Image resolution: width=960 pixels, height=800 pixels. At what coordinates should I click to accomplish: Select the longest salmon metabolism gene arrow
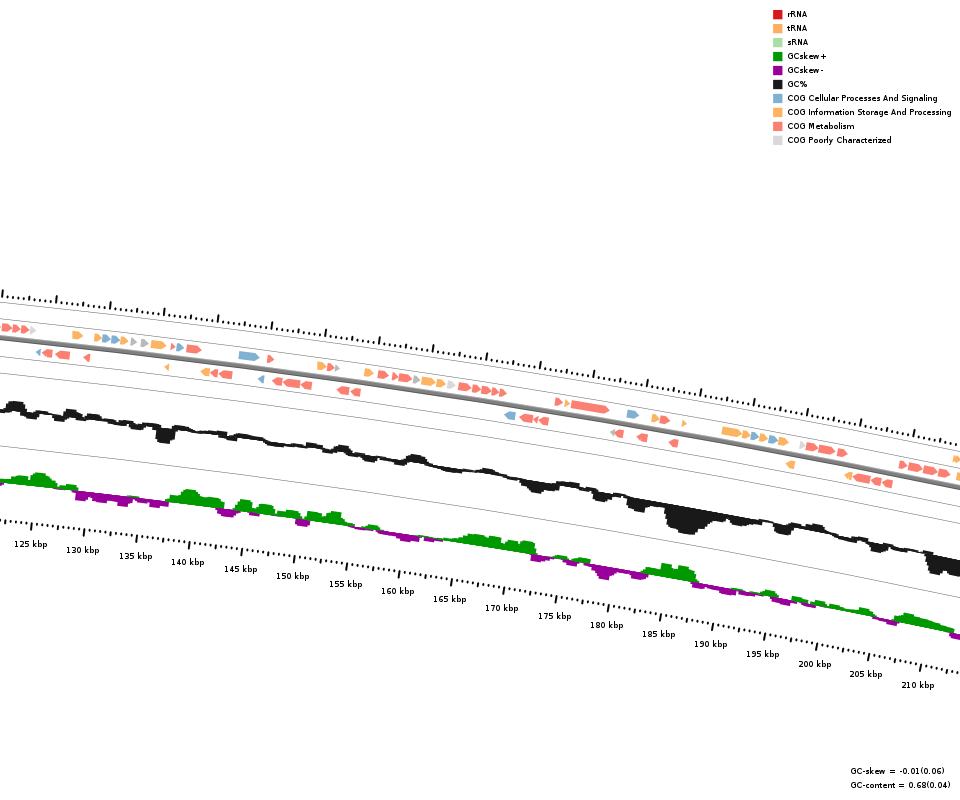click(590, 407)
